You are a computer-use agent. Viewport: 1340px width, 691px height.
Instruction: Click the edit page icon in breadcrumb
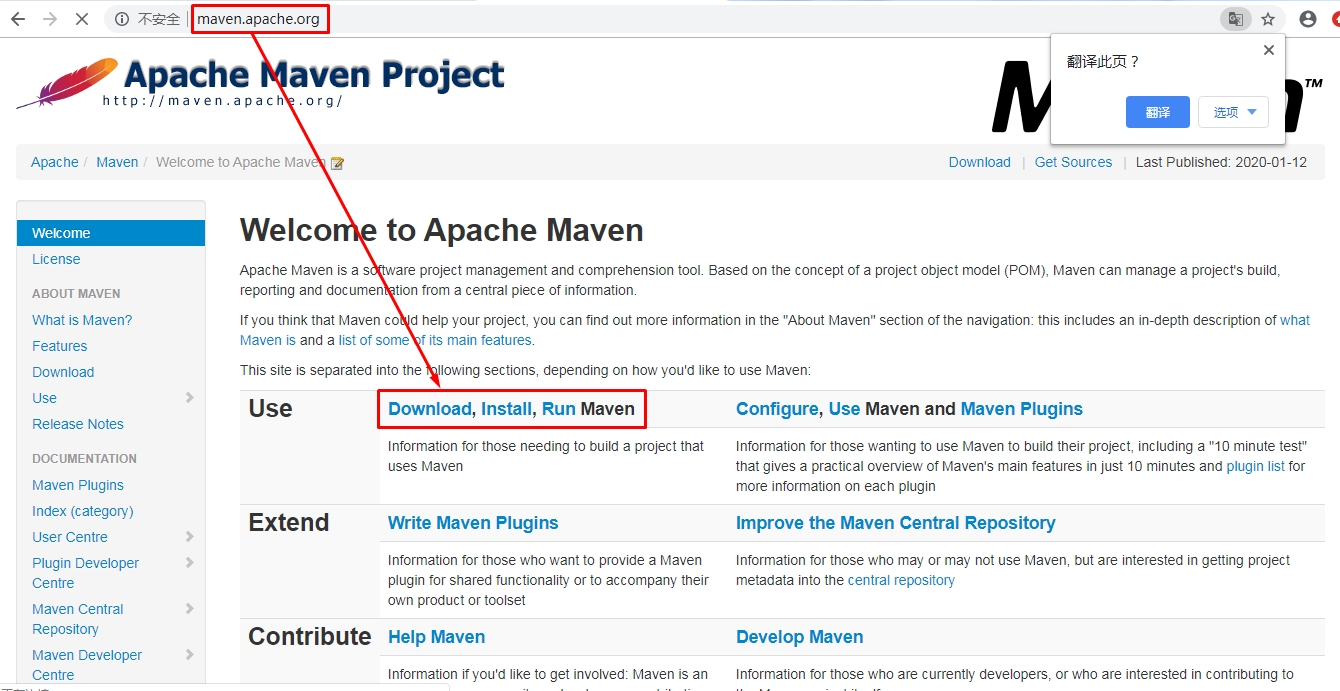pos(337,163)
